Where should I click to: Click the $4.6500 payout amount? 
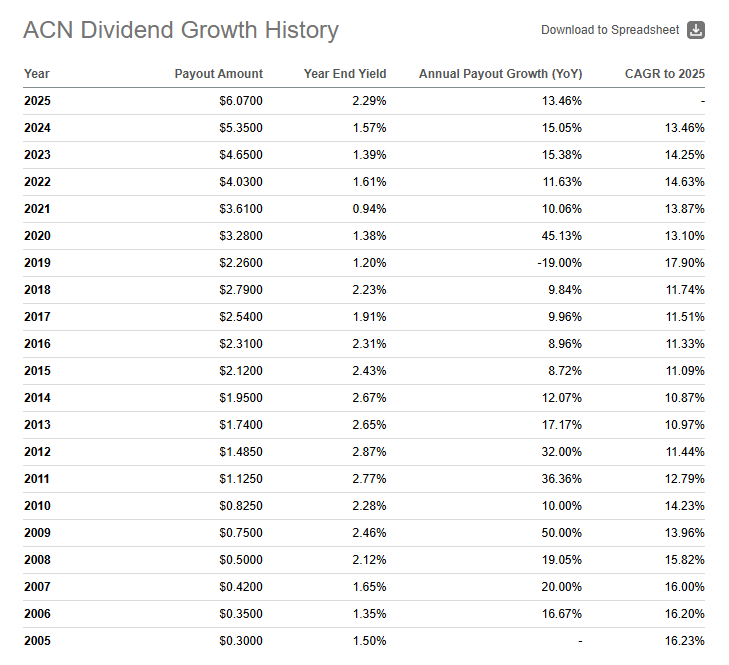coord(241,155)
